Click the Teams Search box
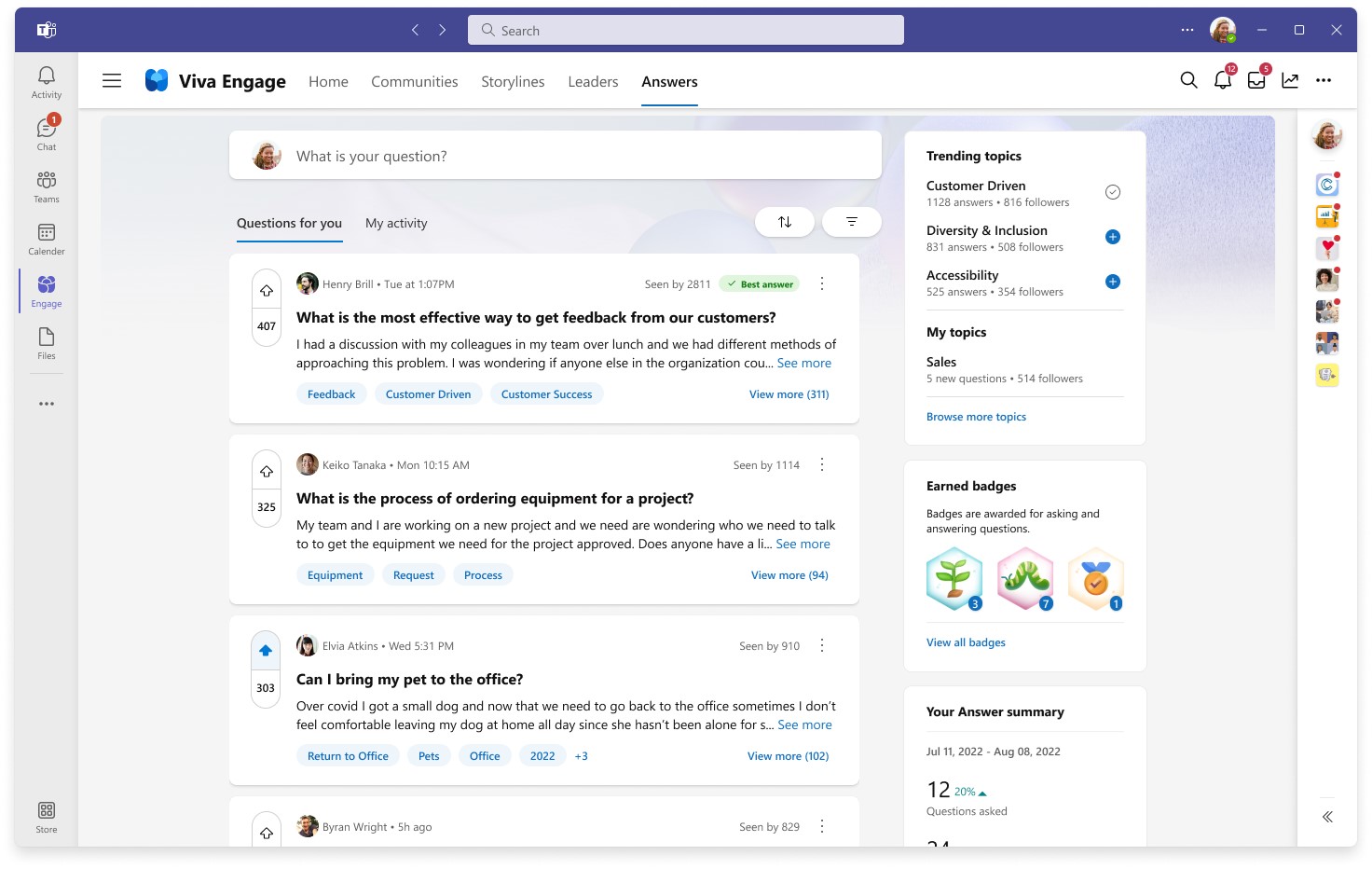The height and width of the screenshot is (869, 1372). [686, 30]
